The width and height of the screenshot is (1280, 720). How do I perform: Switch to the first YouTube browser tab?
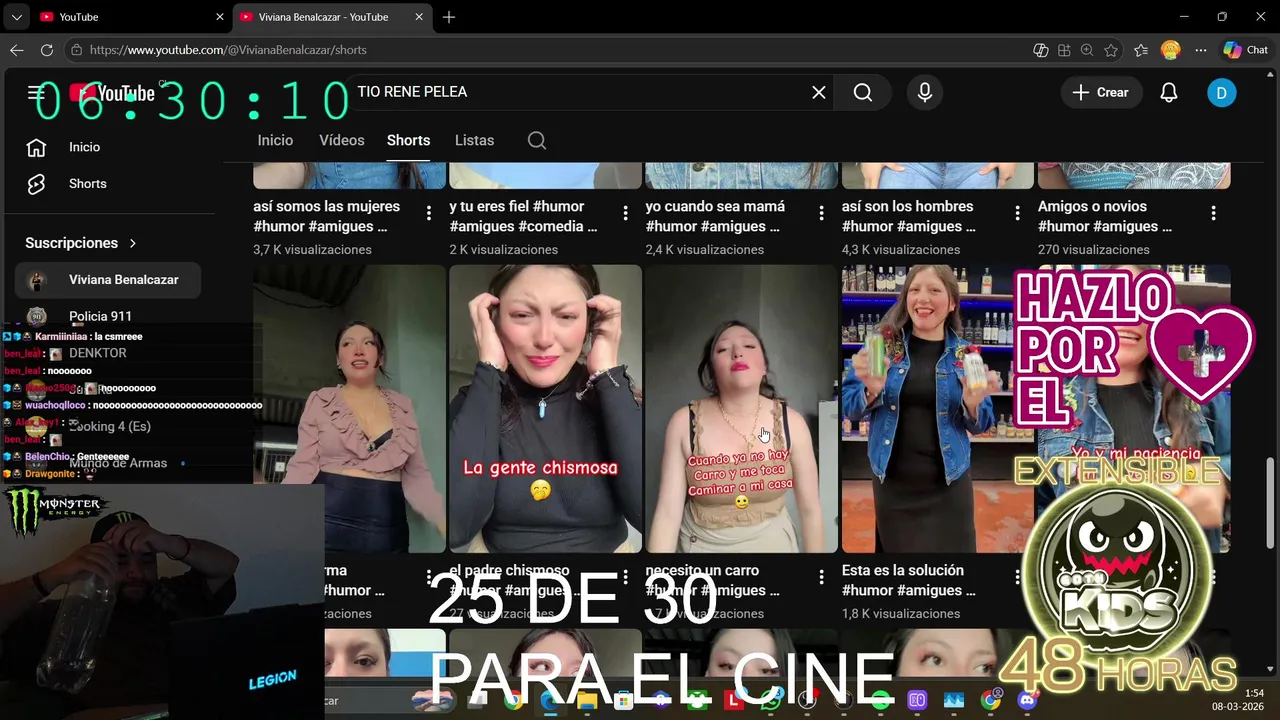pos(130,17)
